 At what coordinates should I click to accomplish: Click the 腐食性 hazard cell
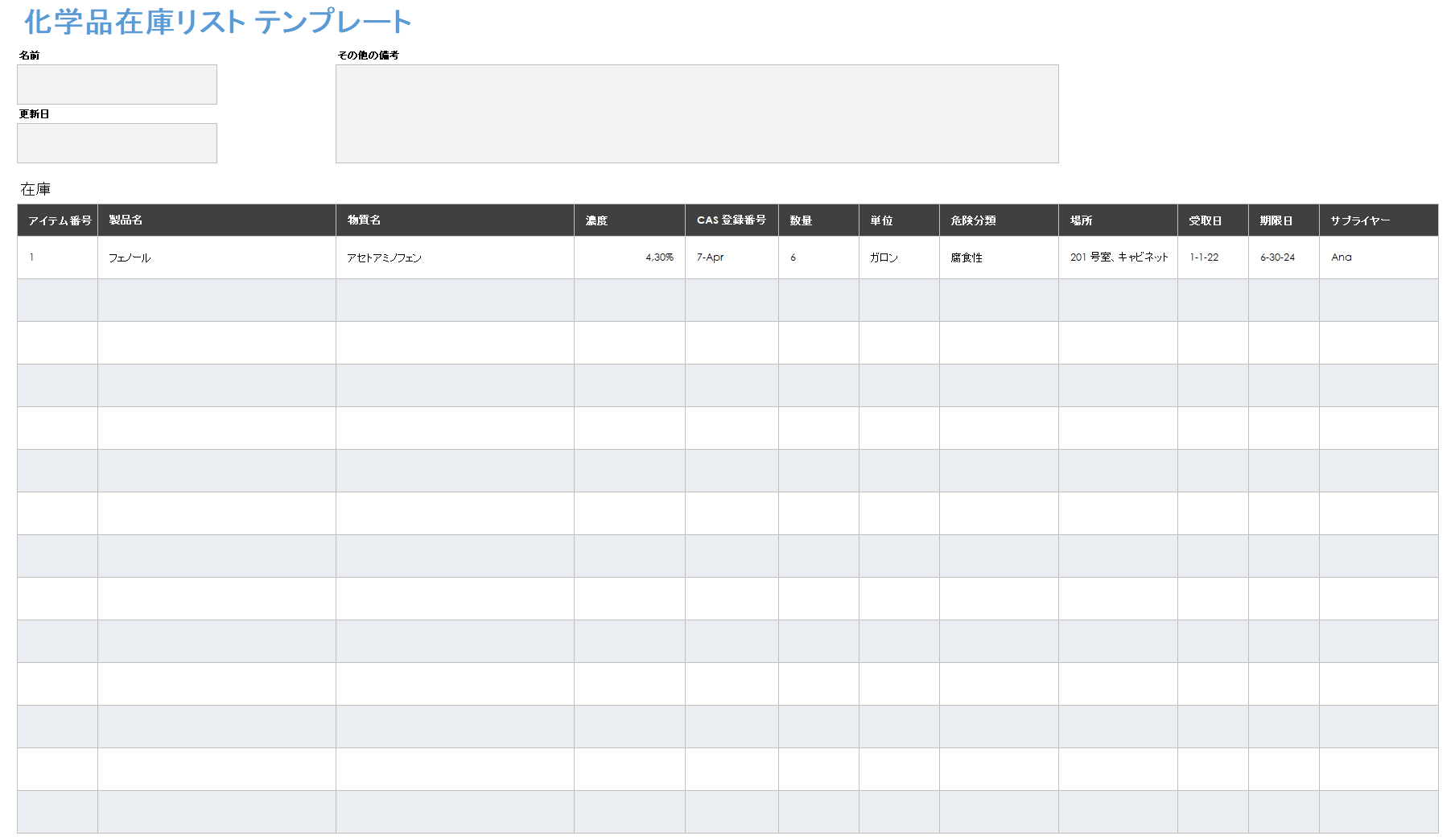click(1000, 257)
